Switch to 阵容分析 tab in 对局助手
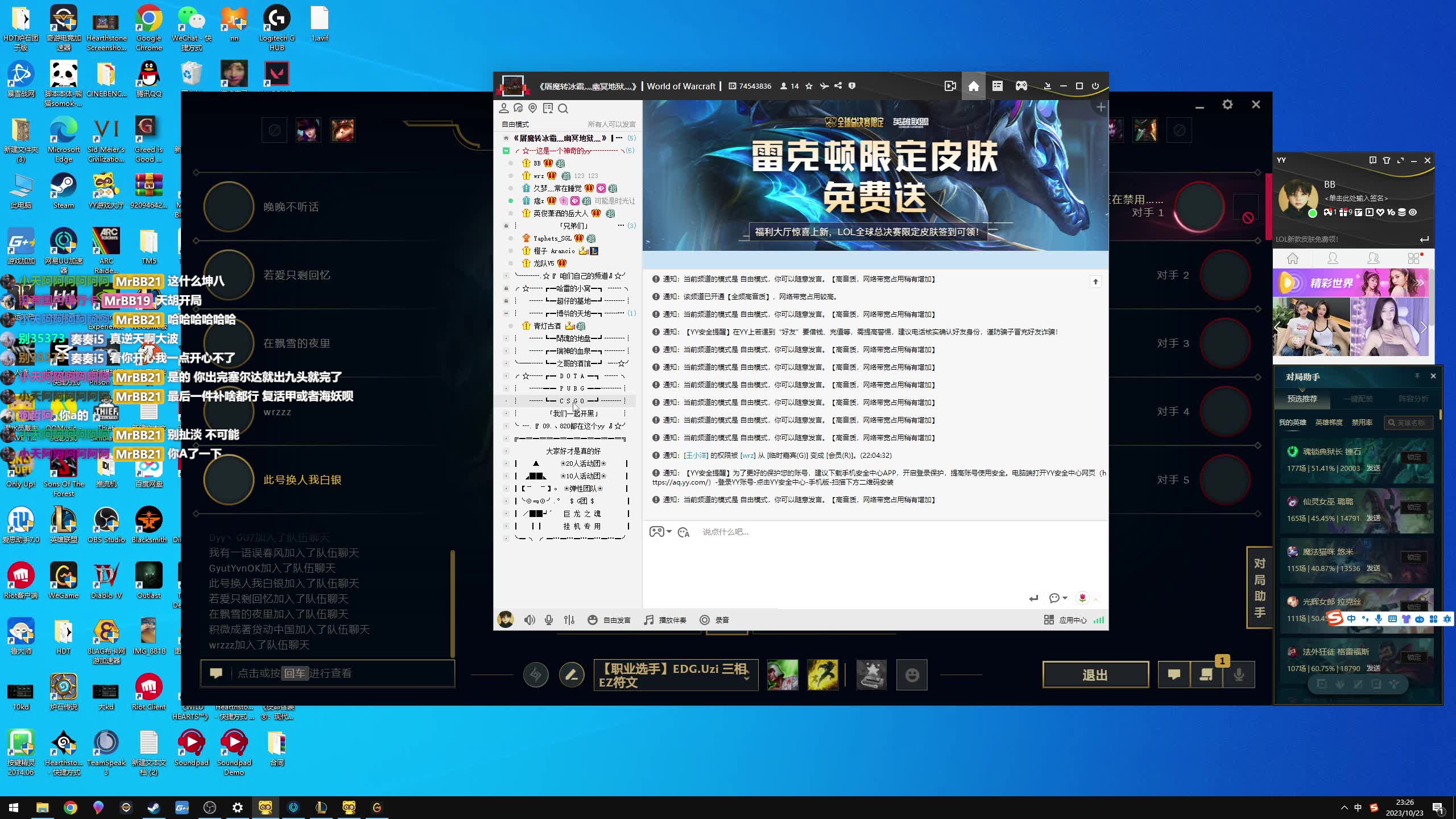This screenshot has height=819, width=1456. pyautogui.click(x=1413, y=399)
